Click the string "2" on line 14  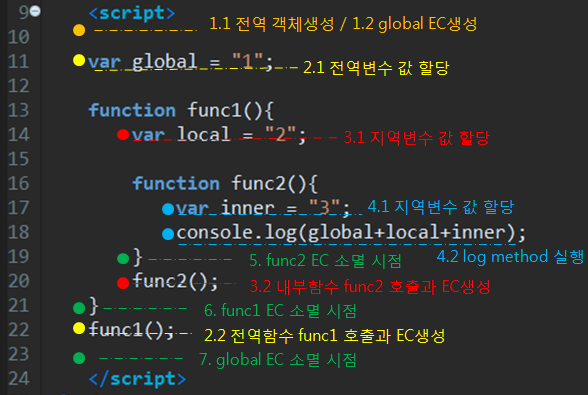tap(281, 134)
